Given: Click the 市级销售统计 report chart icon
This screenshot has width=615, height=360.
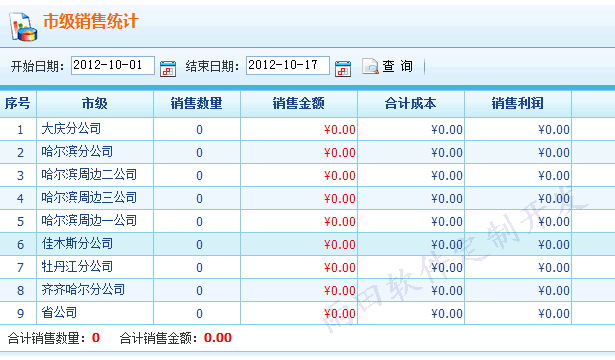Looking at the screenshot, I should point(23,27).
